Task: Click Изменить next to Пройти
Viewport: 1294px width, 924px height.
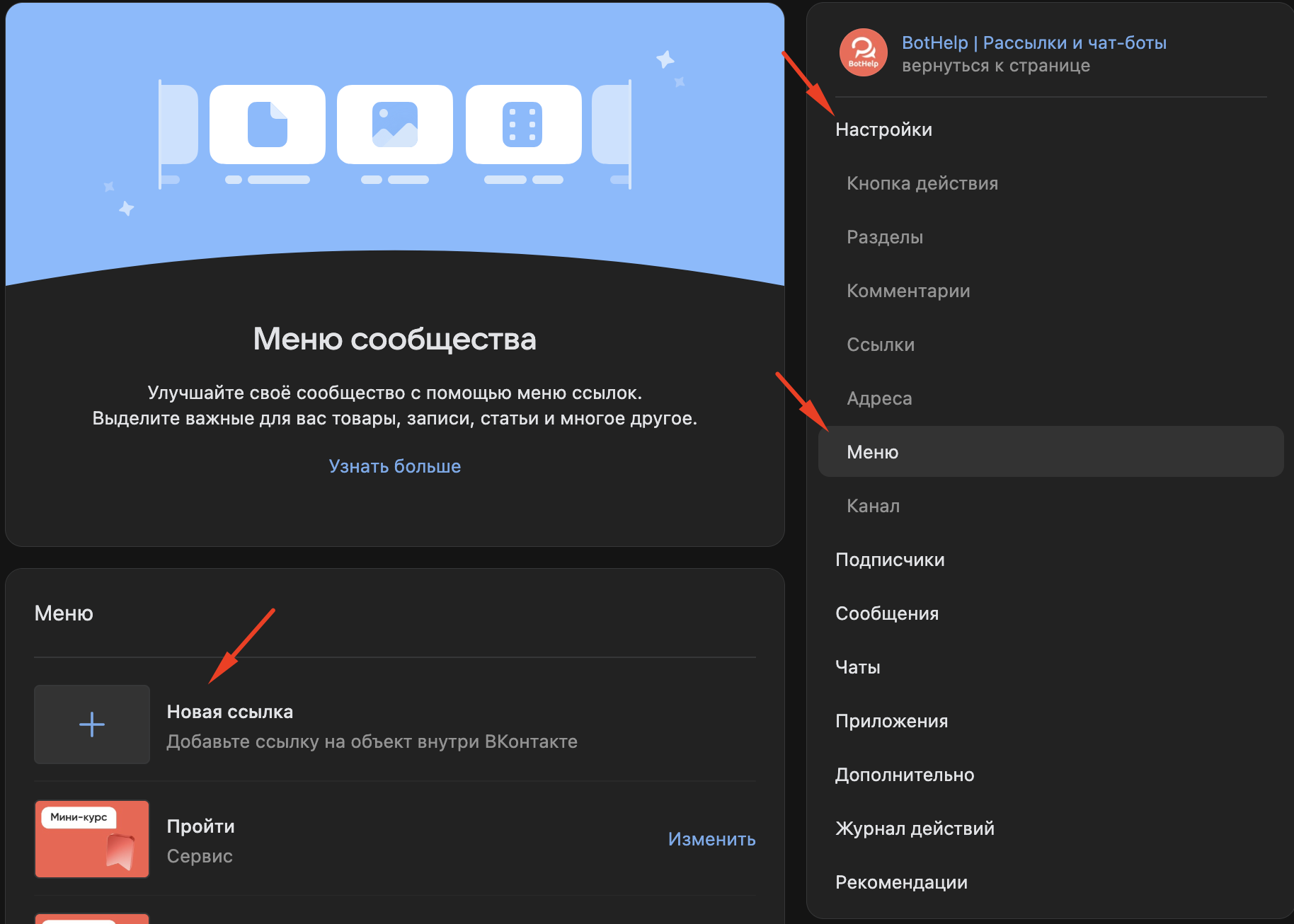Action: [x=711, y=839]
